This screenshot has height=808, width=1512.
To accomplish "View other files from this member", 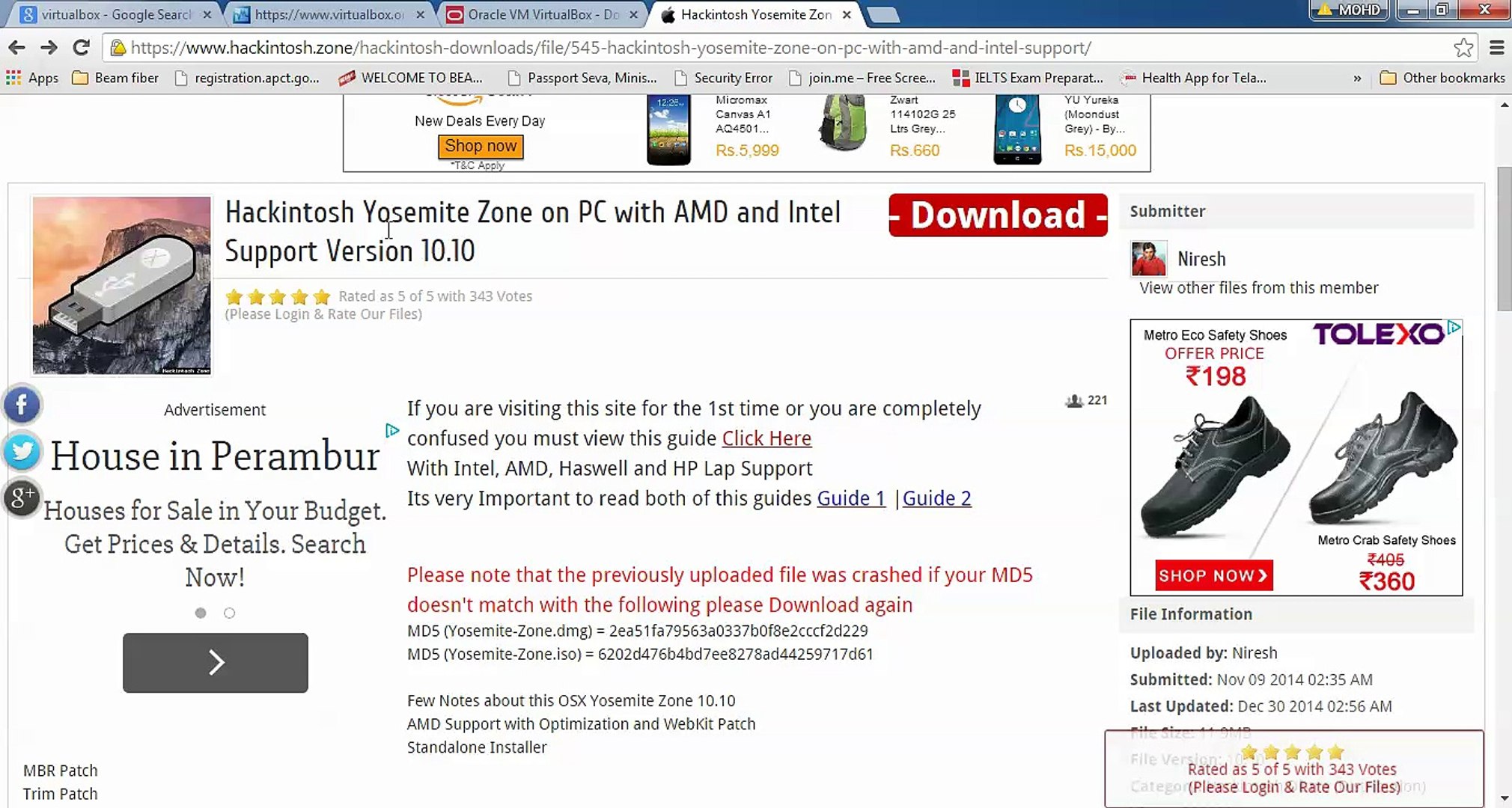I will click(1258, 288).
